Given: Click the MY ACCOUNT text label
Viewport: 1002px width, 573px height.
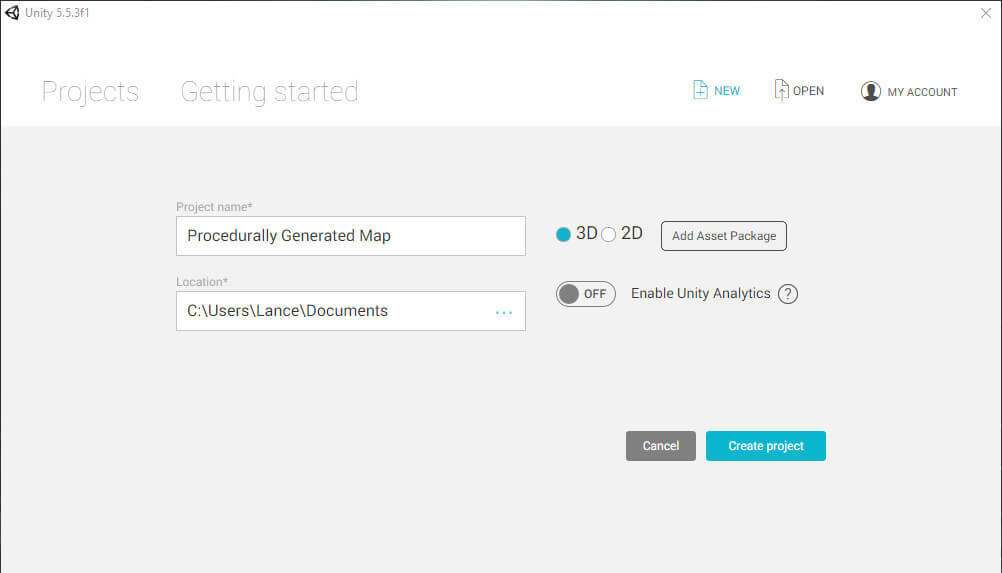Looking at the screenshot, I should click(922, 93).
